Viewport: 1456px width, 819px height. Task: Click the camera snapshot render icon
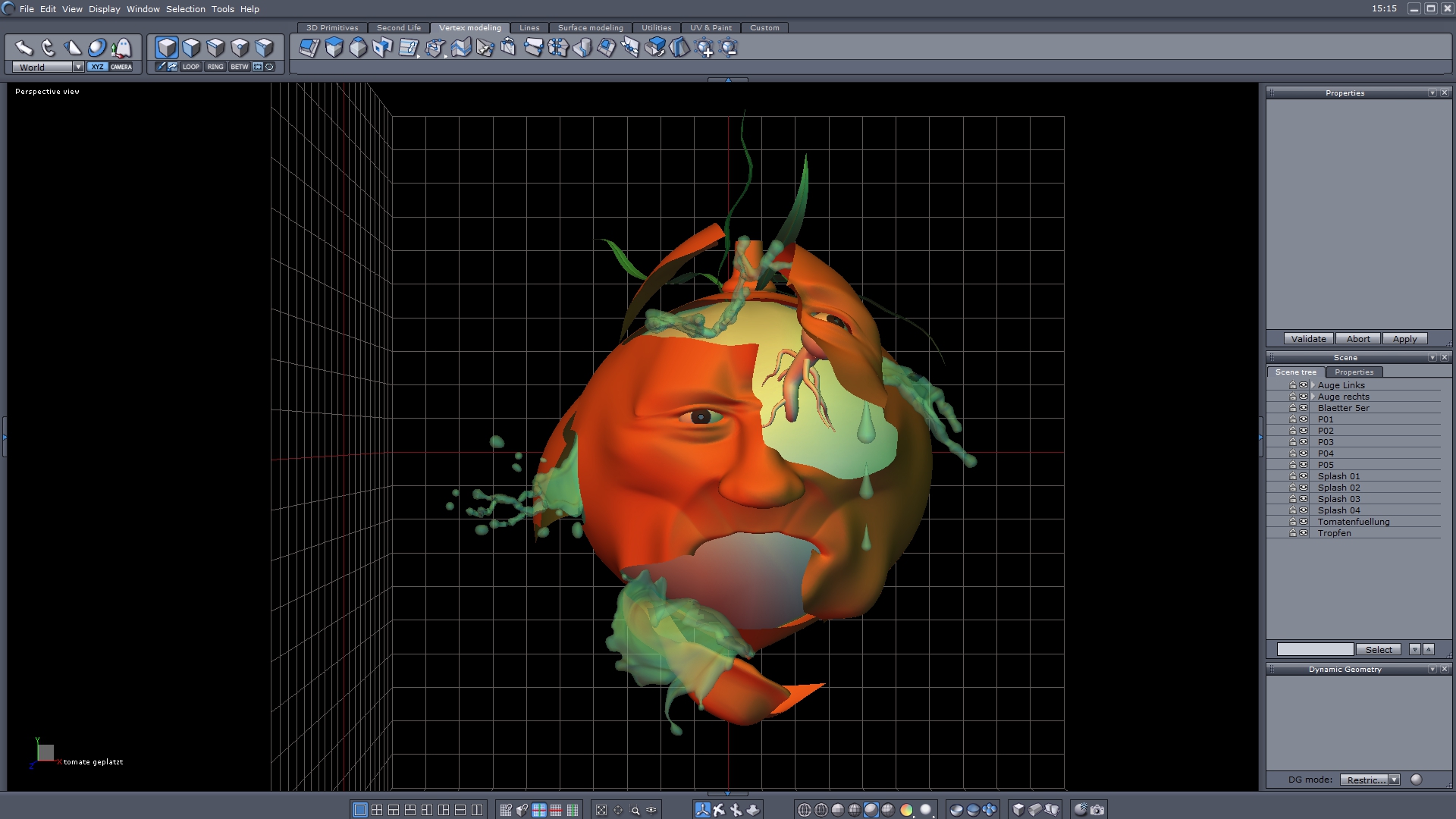click(x=1097, y=810)
